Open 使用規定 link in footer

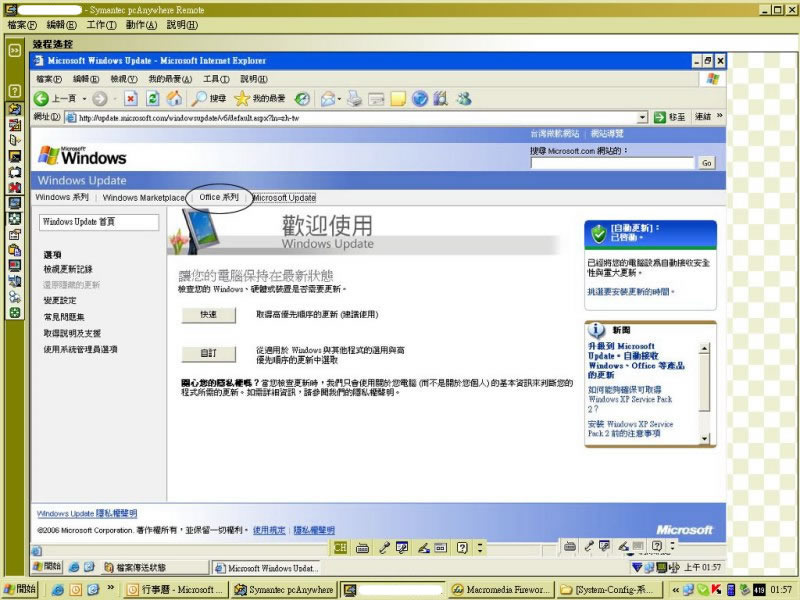point(269,530)
